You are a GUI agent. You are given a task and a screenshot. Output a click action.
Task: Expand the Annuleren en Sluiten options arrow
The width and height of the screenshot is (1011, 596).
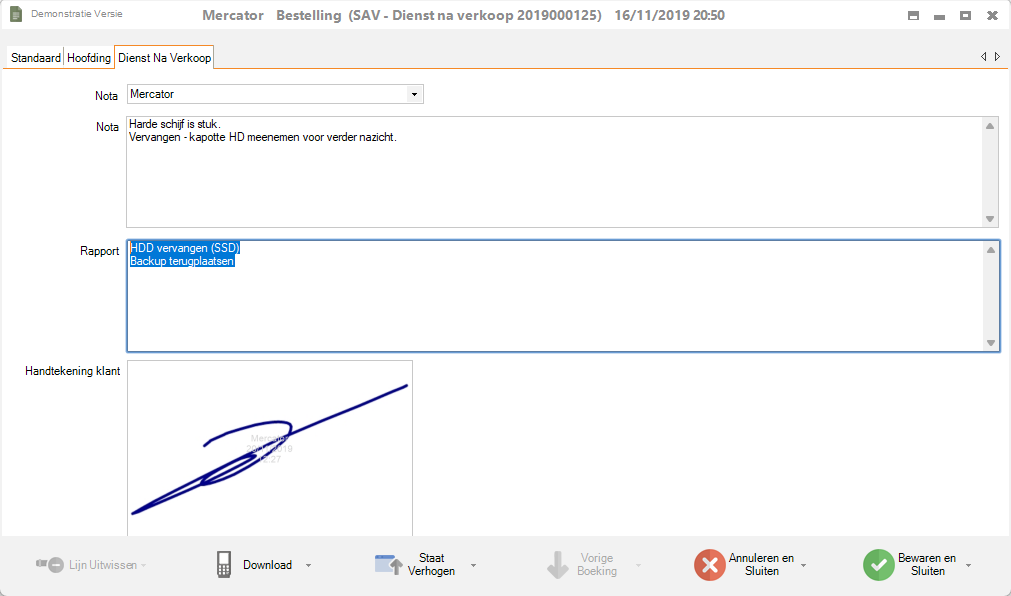click(x=804, y=566)
